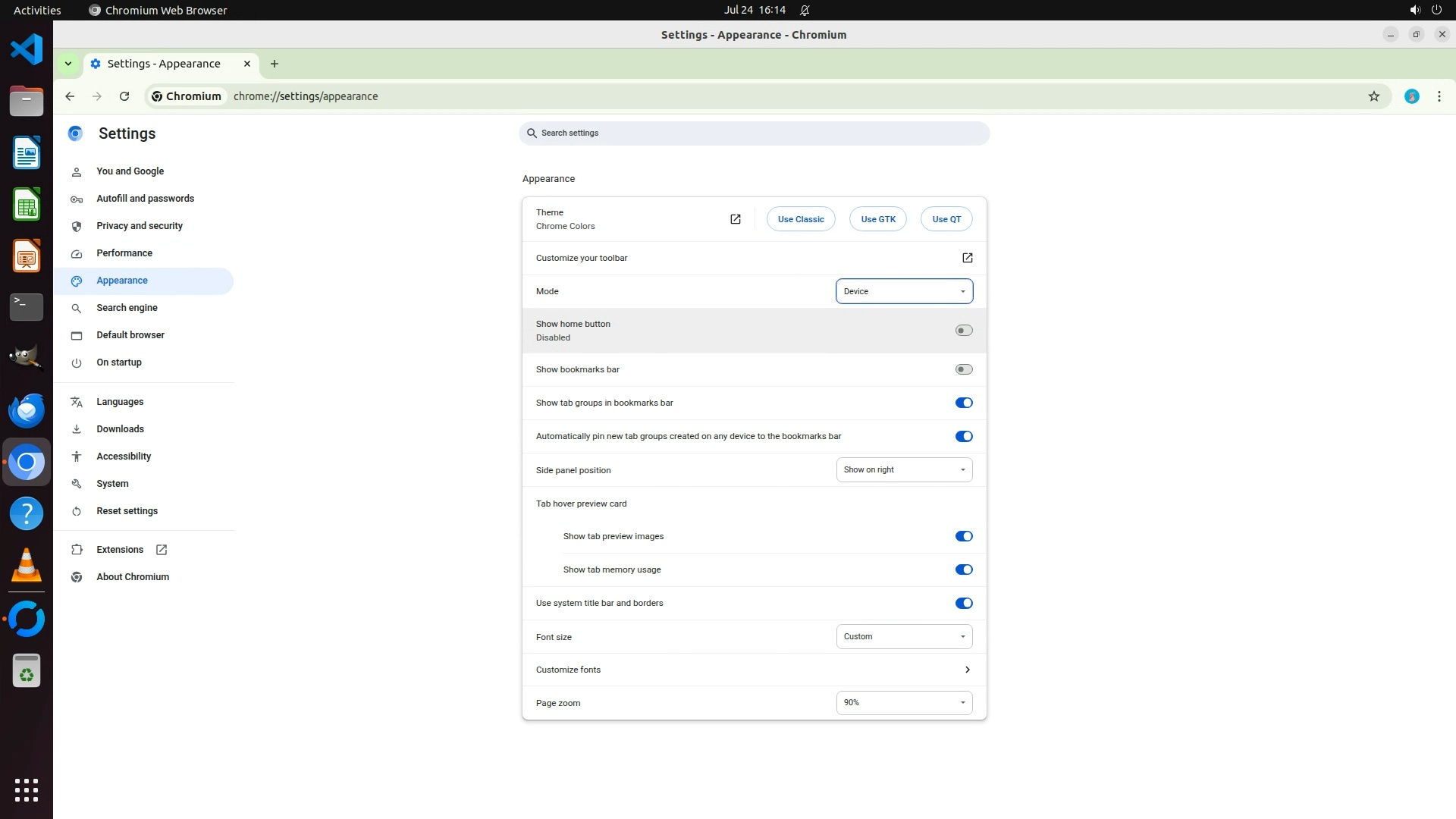Click the tab search dropdown arrow
Screen dimensions: 1456x819
[x=68, y=64]
